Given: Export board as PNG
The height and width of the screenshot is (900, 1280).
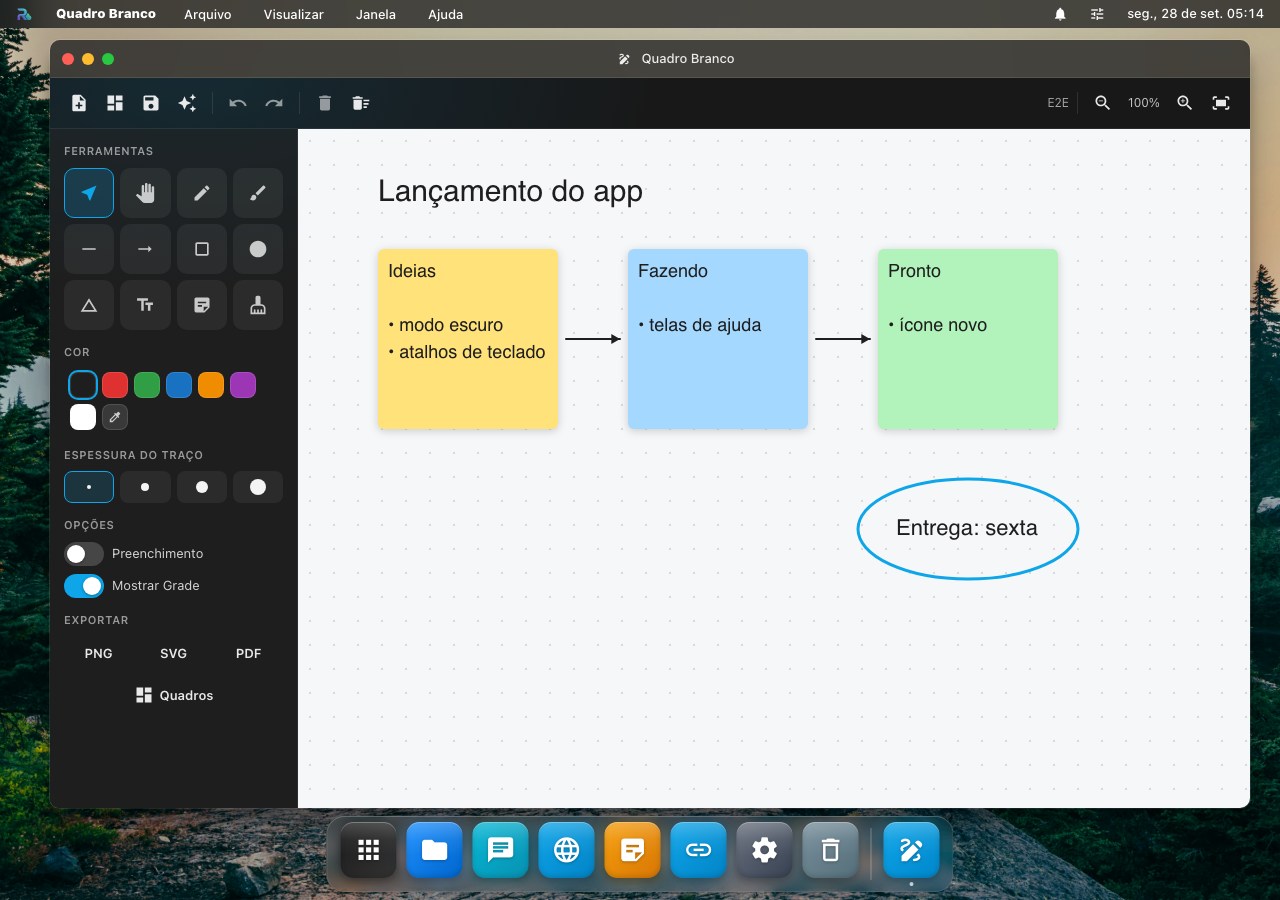Looking at the screenshot, I should 99,654.
